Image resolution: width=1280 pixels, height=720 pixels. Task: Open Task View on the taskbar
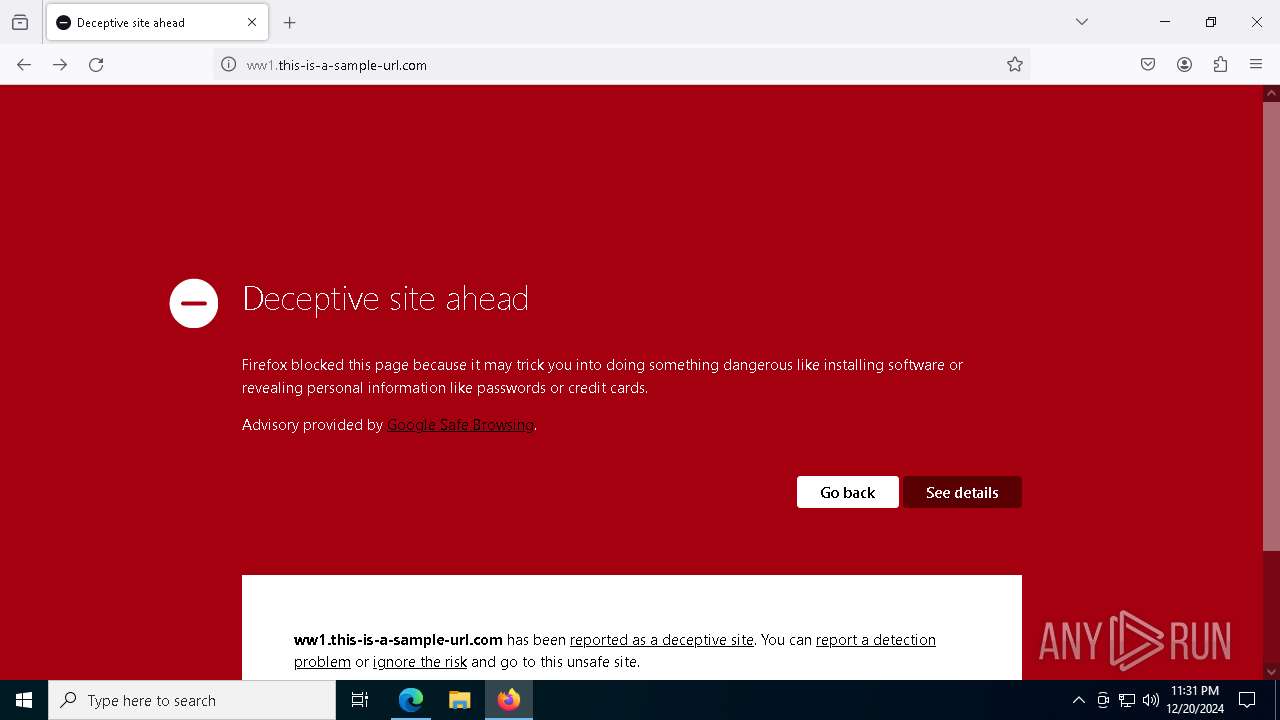point(360,700)
